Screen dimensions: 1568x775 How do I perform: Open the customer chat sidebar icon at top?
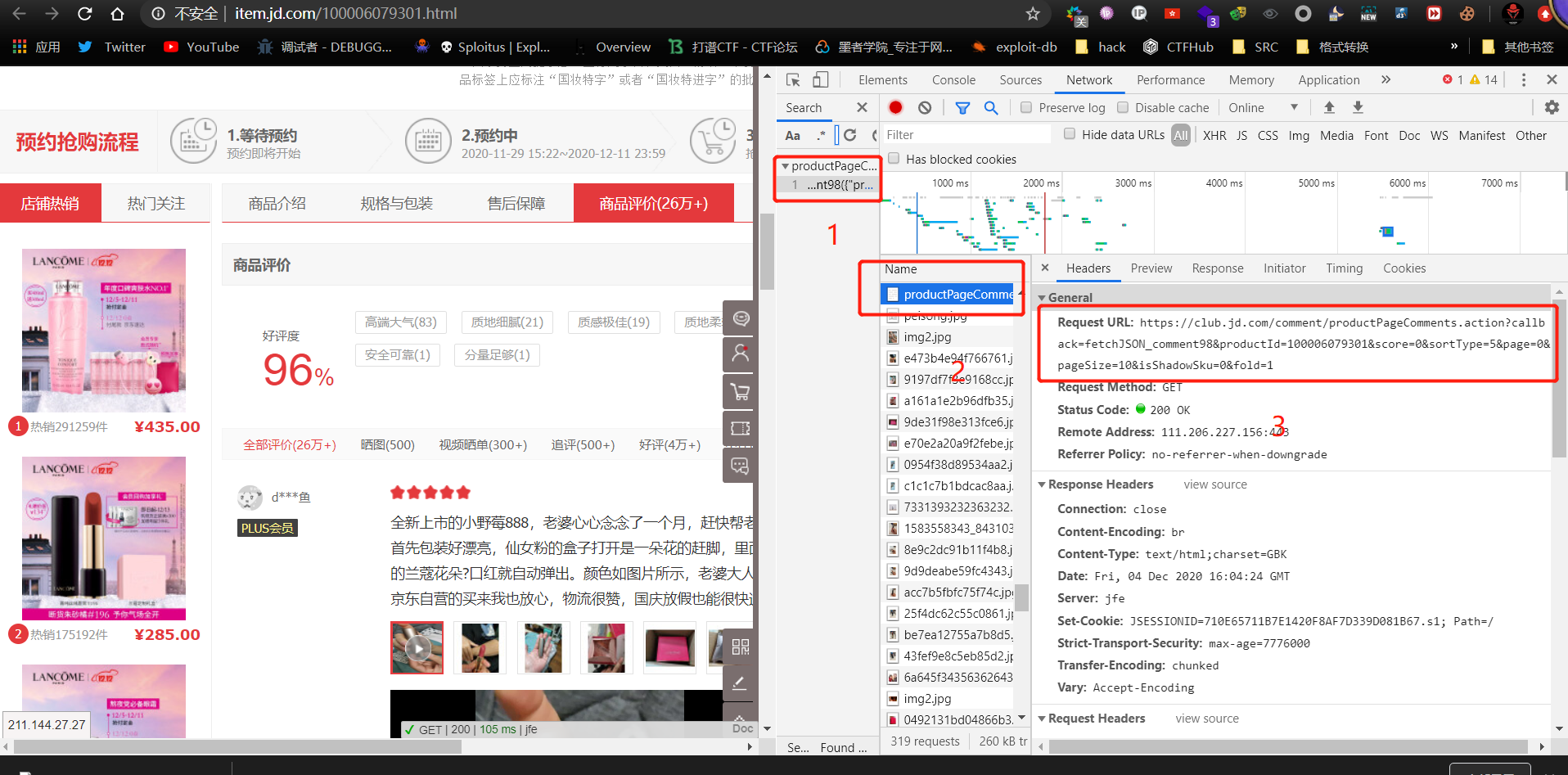click(x=740, y=318)
